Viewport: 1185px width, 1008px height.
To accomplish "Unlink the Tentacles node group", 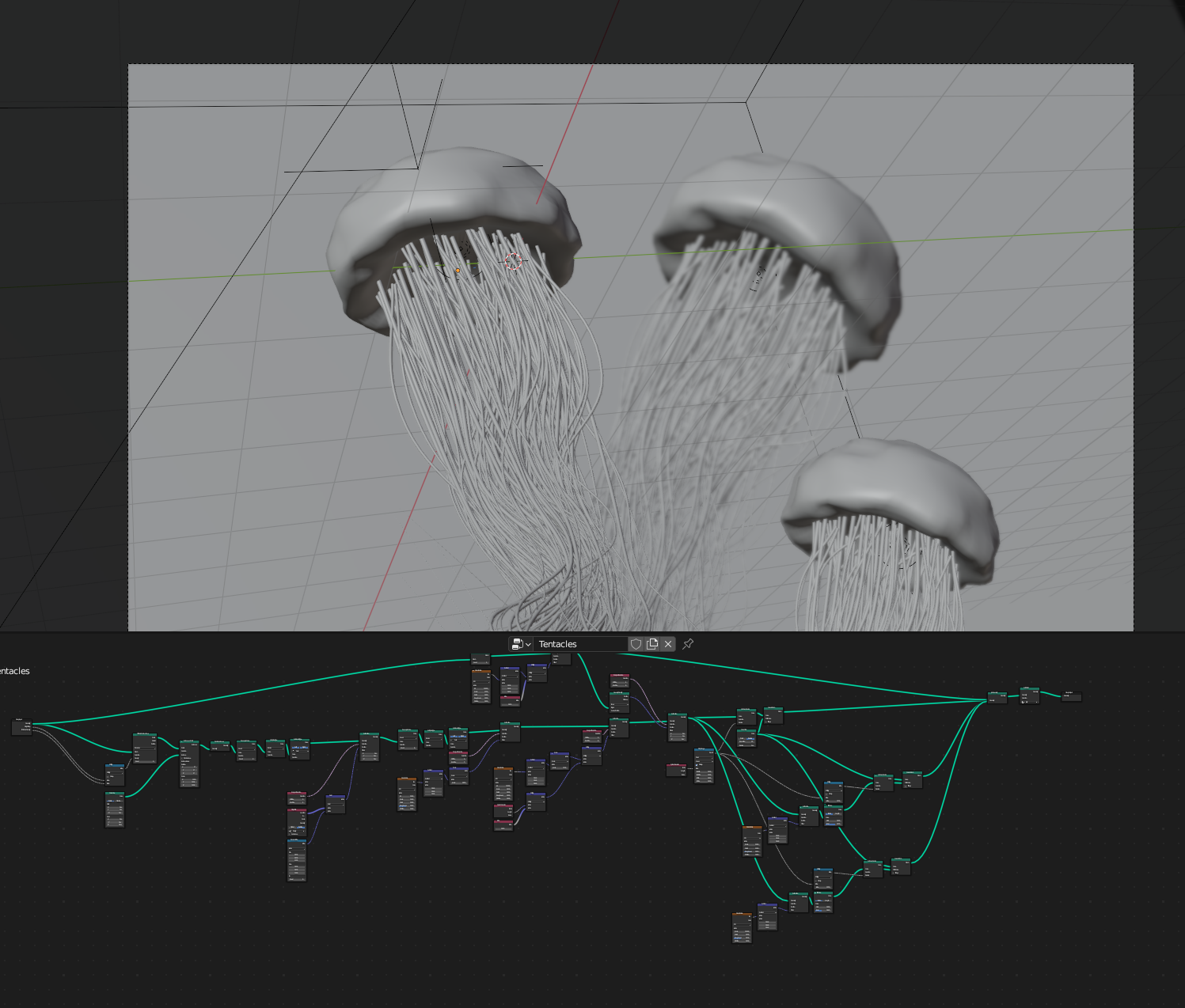I will pyautogui.click(x=668, y=644).
